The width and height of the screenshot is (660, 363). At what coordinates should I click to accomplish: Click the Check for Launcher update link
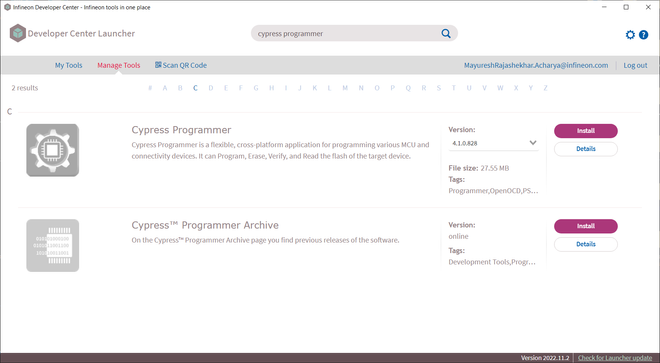(x=615, y=358)
